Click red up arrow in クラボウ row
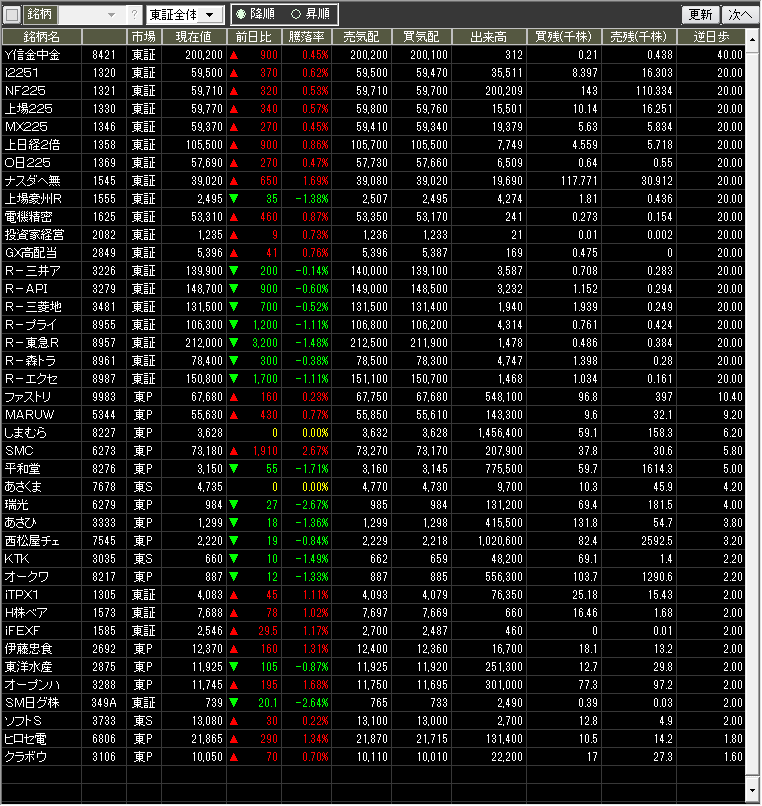The height and width of the screenshot is (806, 762). coord(233,757)
